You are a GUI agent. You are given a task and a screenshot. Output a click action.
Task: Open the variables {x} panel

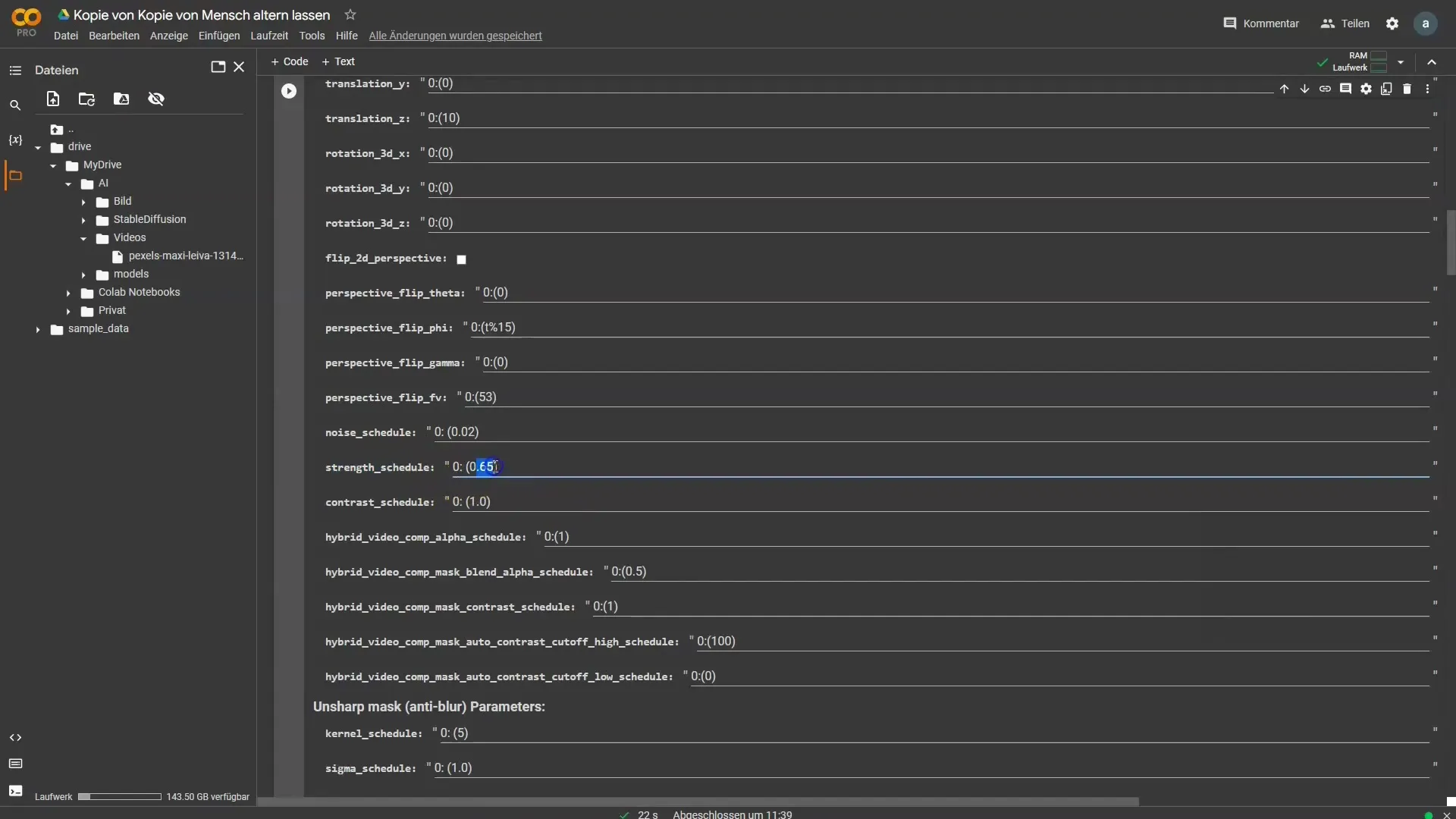click(x=15, y=140)
